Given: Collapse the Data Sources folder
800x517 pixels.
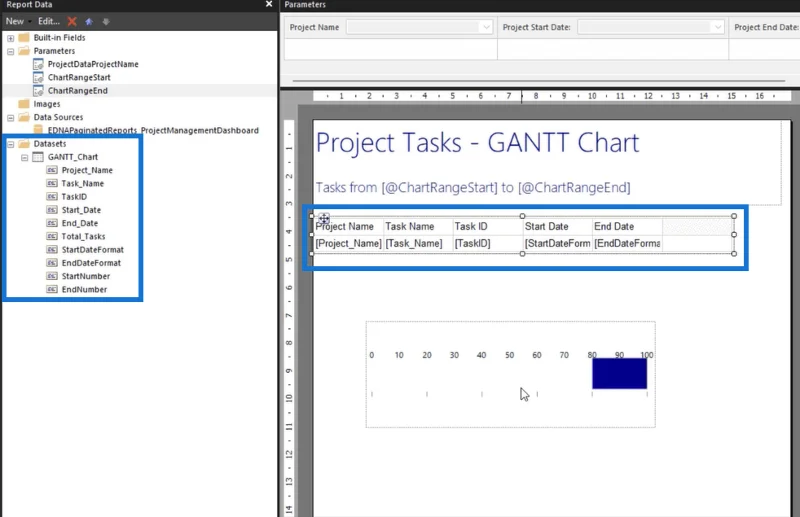Looking at the screenshot, I should [x=11, y=118].
